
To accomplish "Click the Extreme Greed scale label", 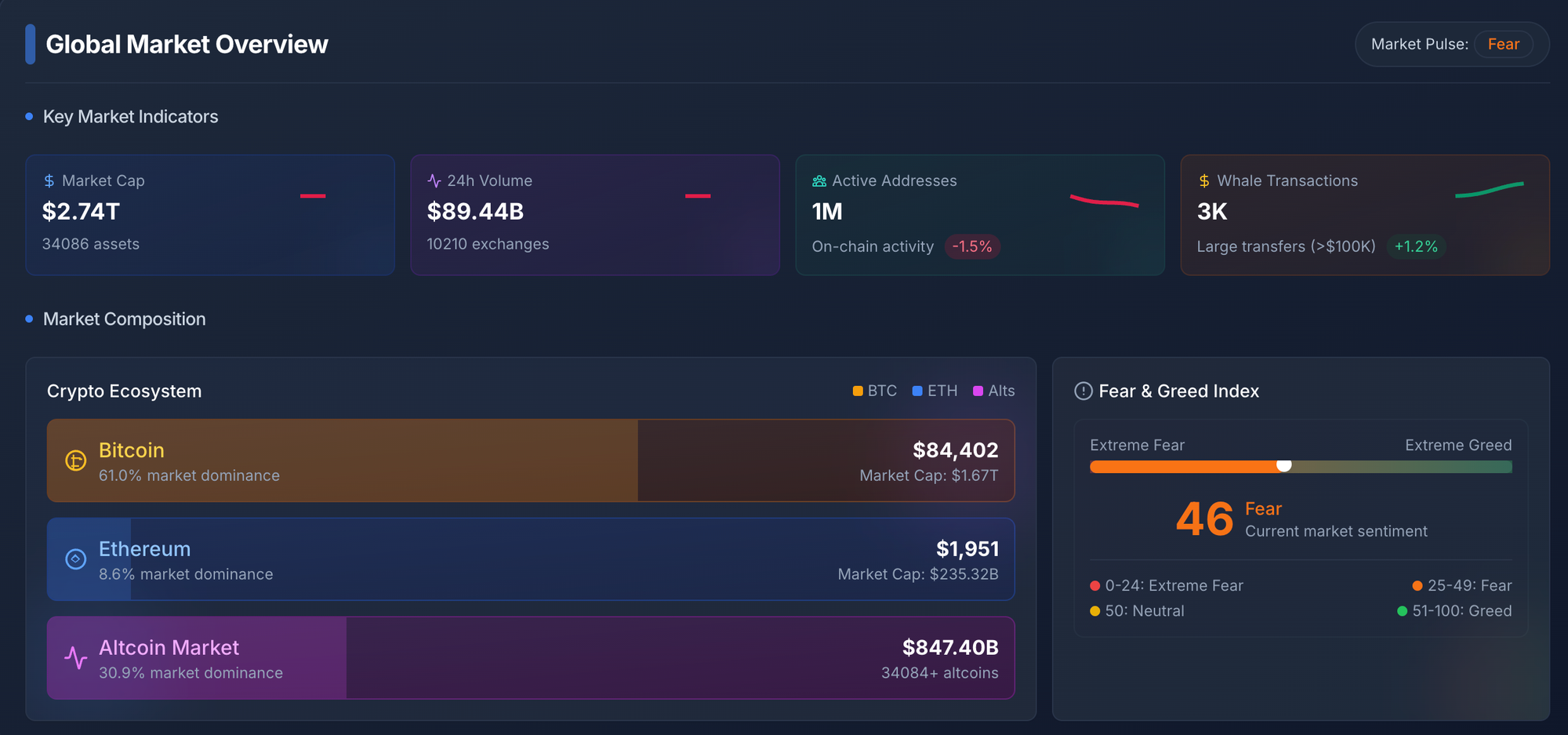I will pyautogui.click(x=1458, y=445).
